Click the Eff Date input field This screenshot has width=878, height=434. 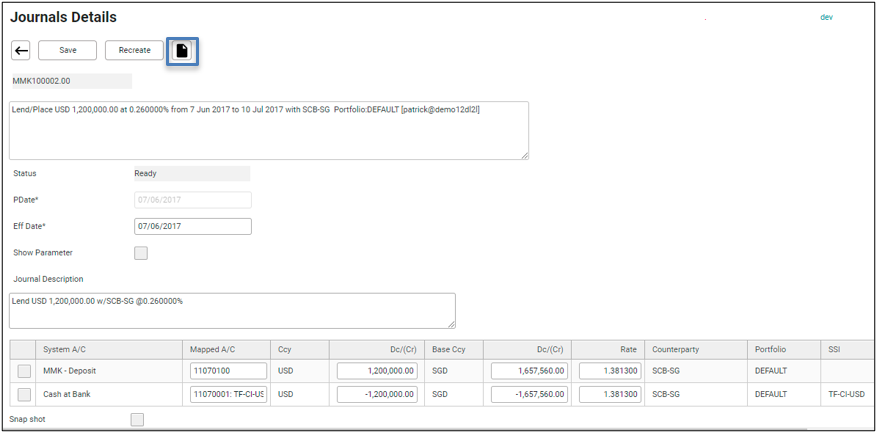click(192, 227)
